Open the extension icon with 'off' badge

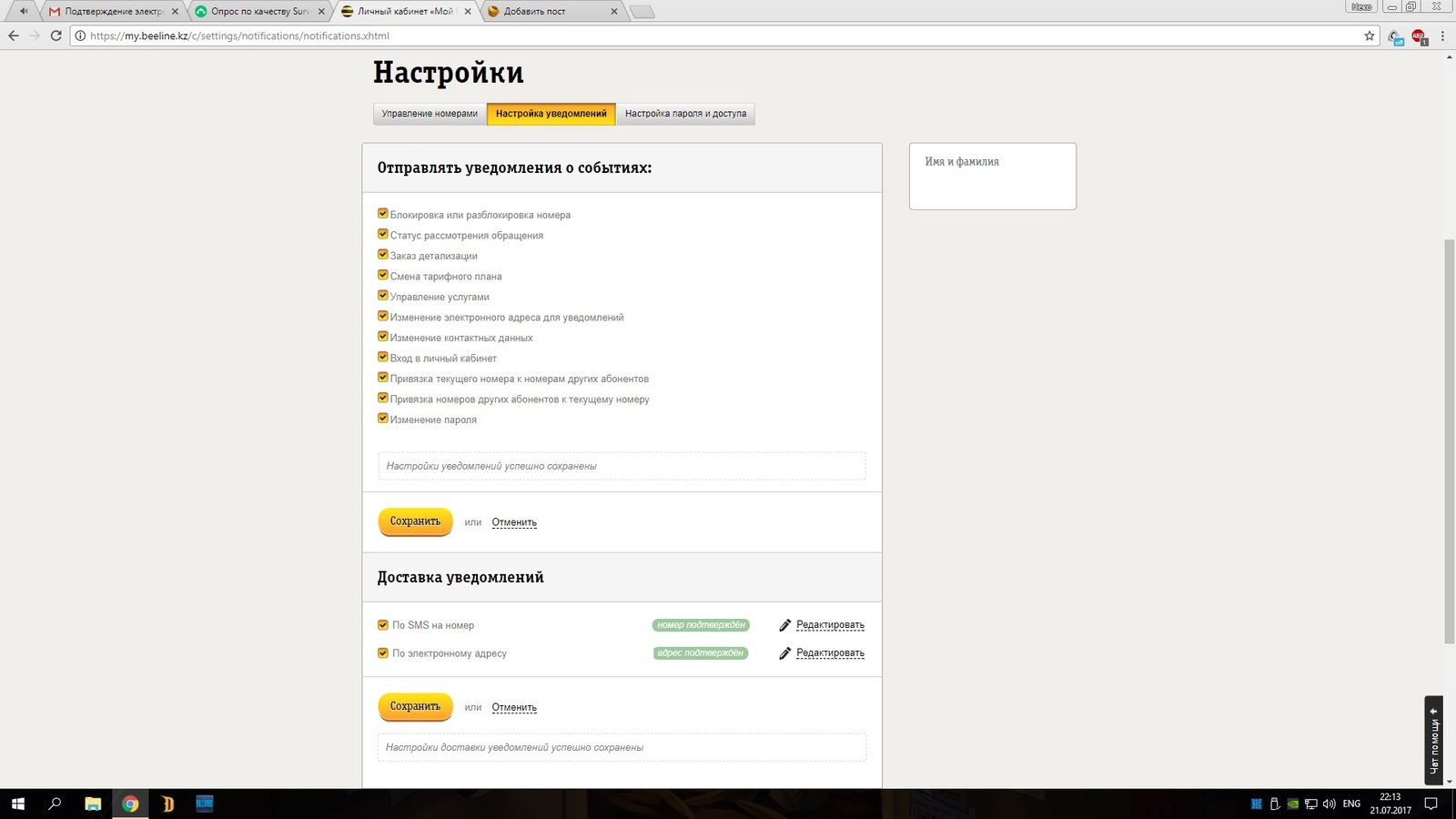tap(1396, 36)
